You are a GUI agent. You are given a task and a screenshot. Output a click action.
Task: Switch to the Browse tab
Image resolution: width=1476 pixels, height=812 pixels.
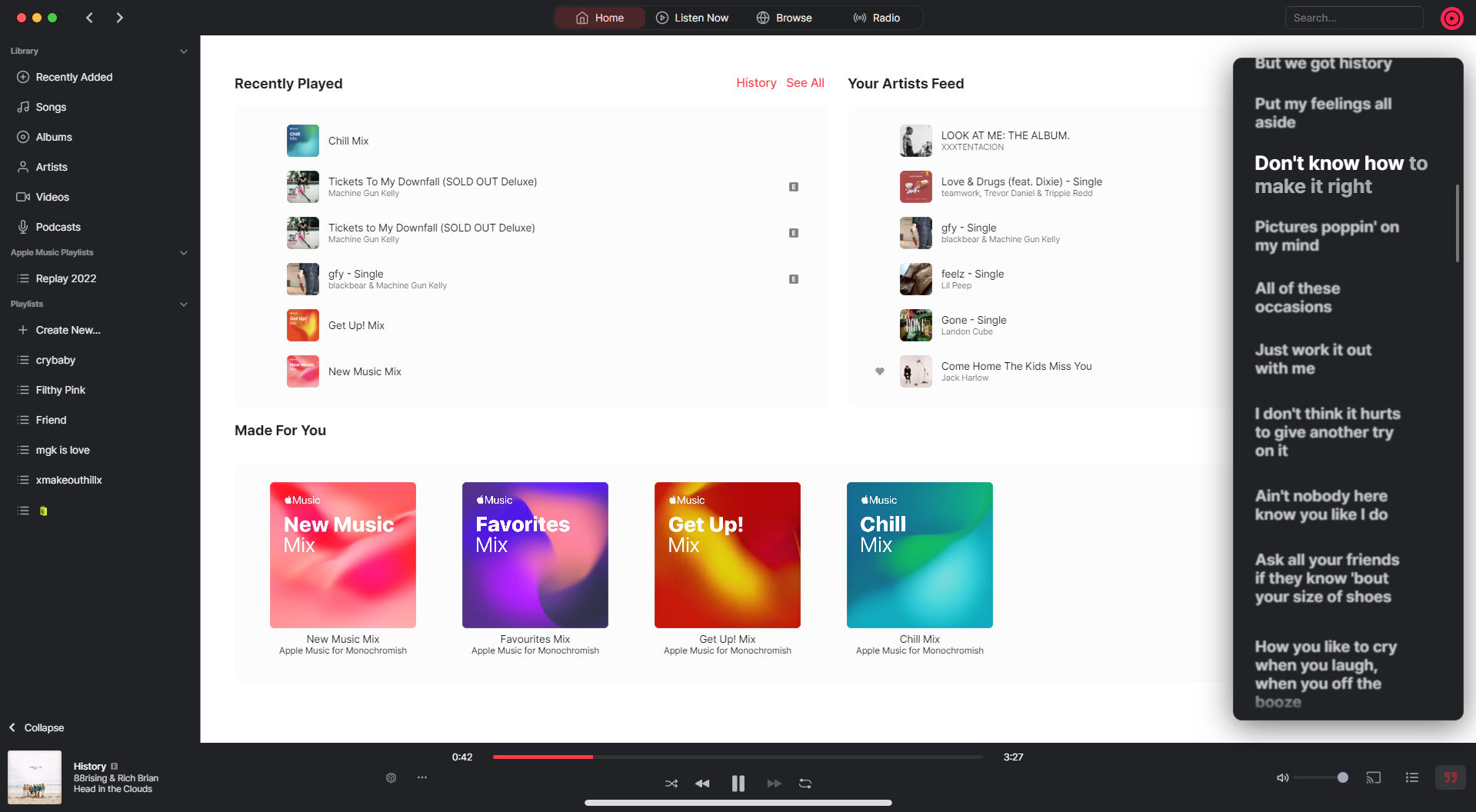[785, 18]
